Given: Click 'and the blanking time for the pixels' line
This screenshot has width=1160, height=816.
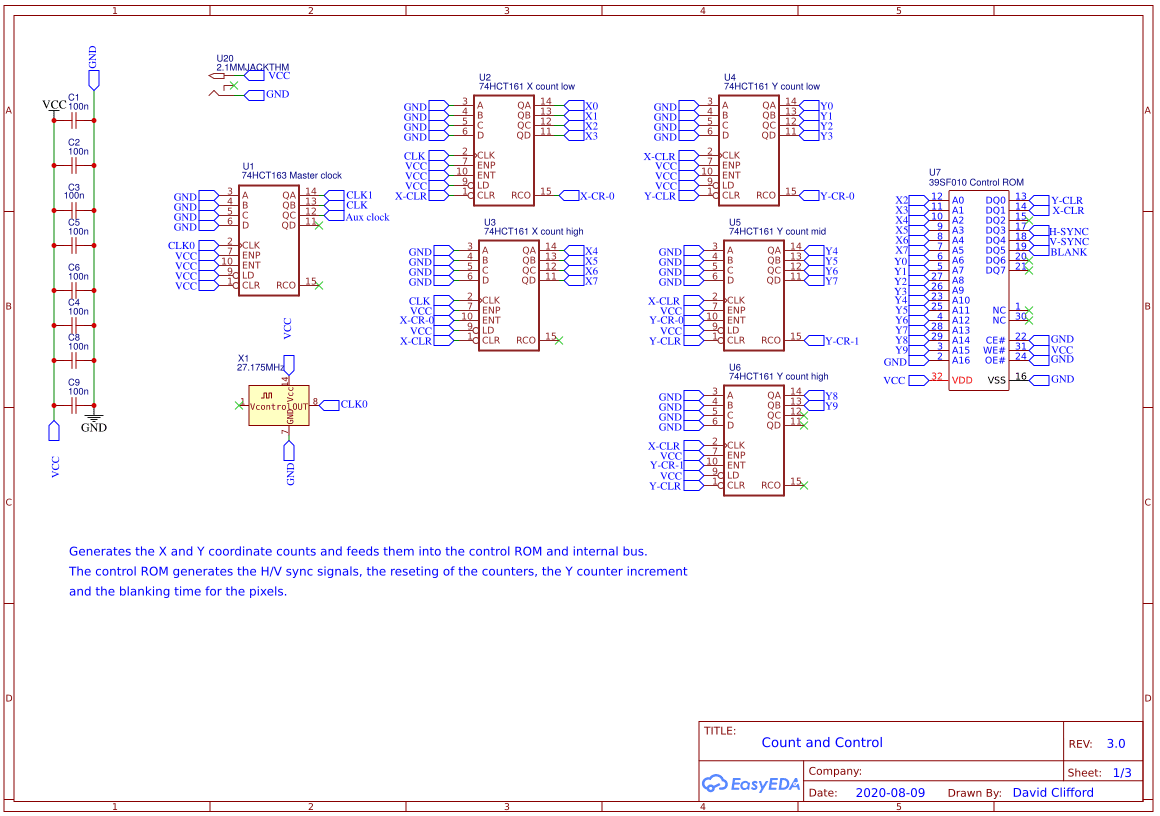Looking at the screenshot, I should point(178,592).
